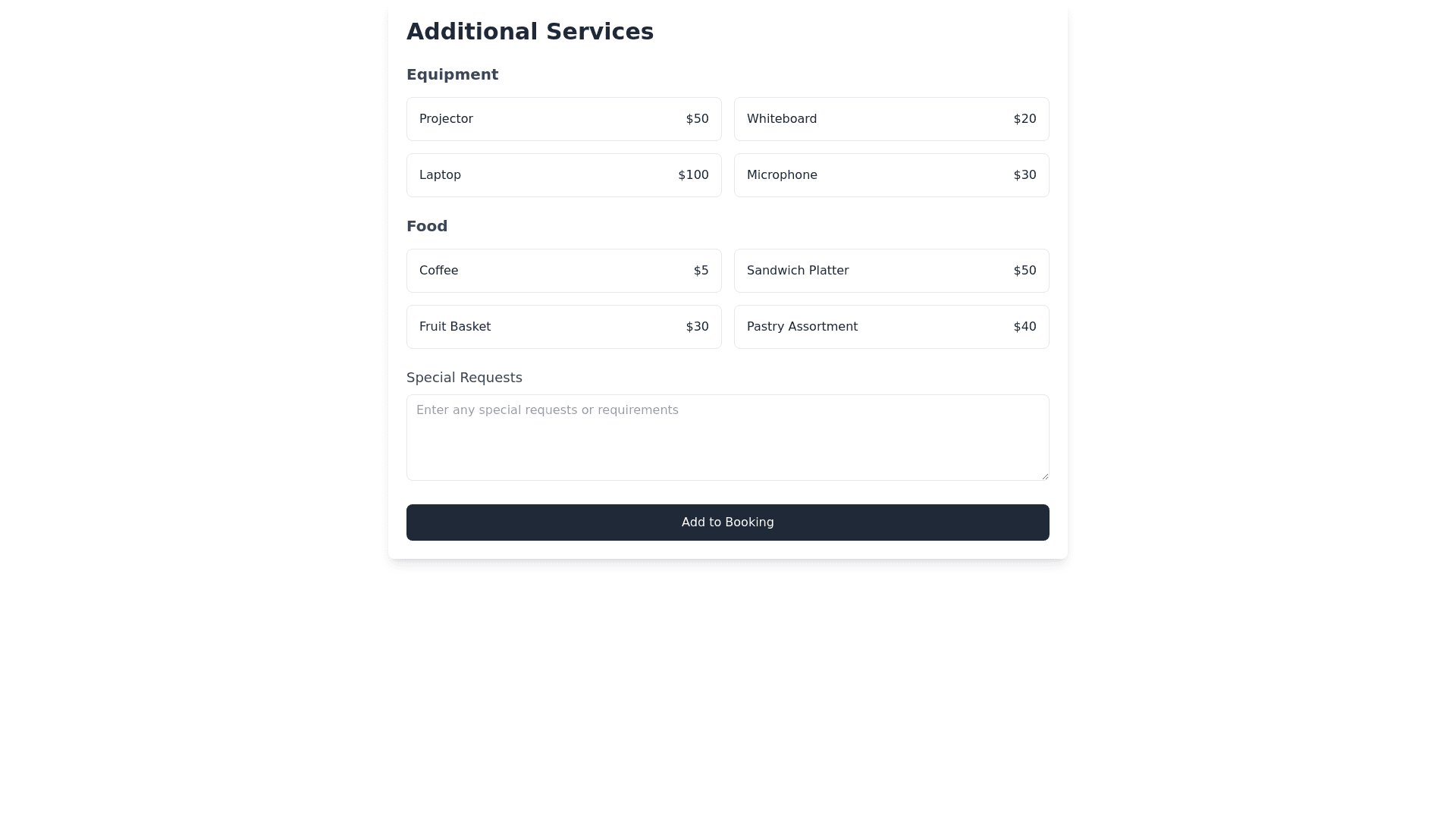Viewport: 1456px width, 819px height.
Task: Click the $100 Laptop price
Action: [693, 175]
